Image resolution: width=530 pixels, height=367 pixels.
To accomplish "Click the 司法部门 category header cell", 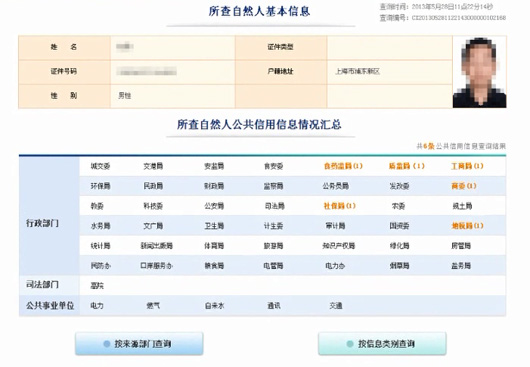I will pyautogui.click(x=49, y=285).
